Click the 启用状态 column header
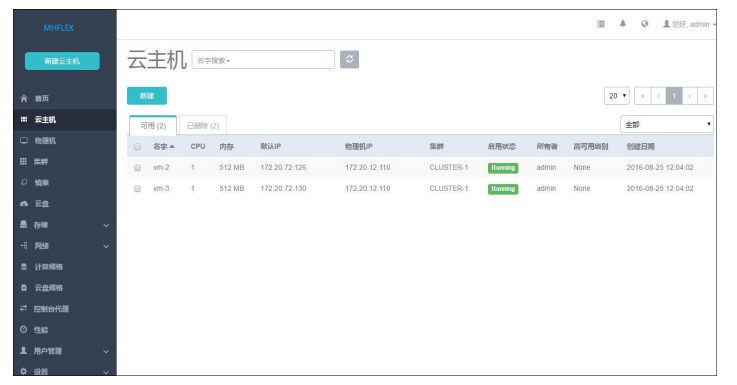The height and width of the screenshot is (385, 737). (502, 147)
